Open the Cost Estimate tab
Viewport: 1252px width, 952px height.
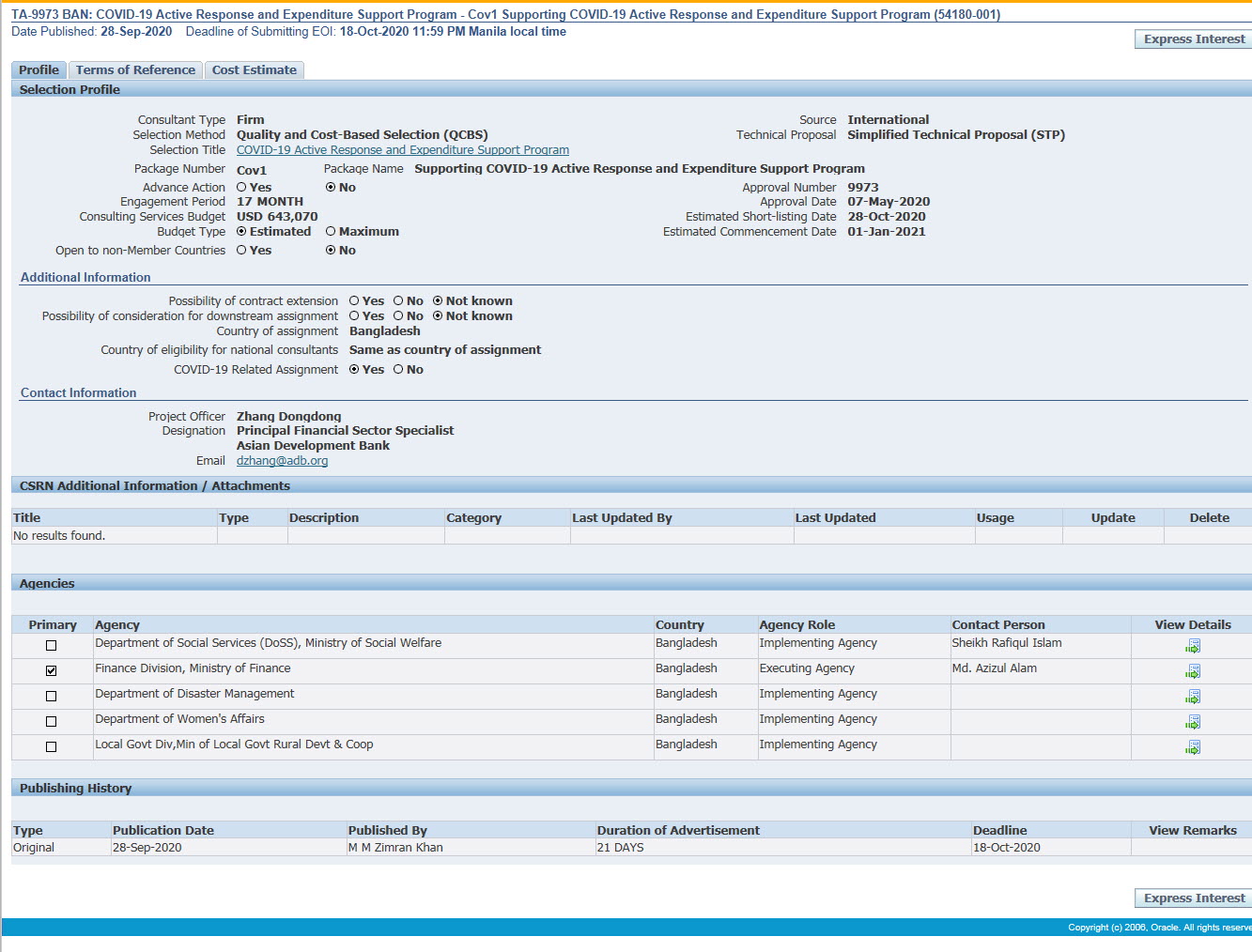coord(254,70)
